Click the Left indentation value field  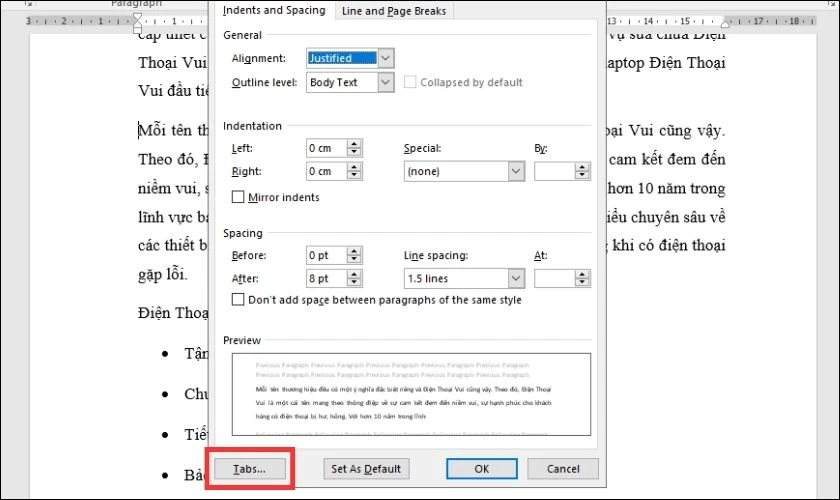[x=327, y=148]
